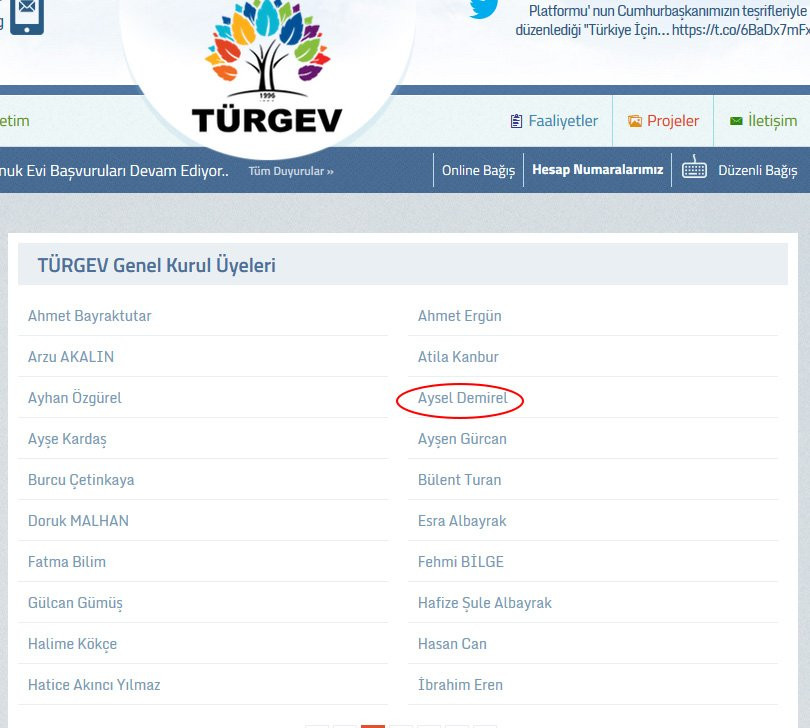Go to the first pagination page
The image size is (810, 728).
tap(315, 723)
